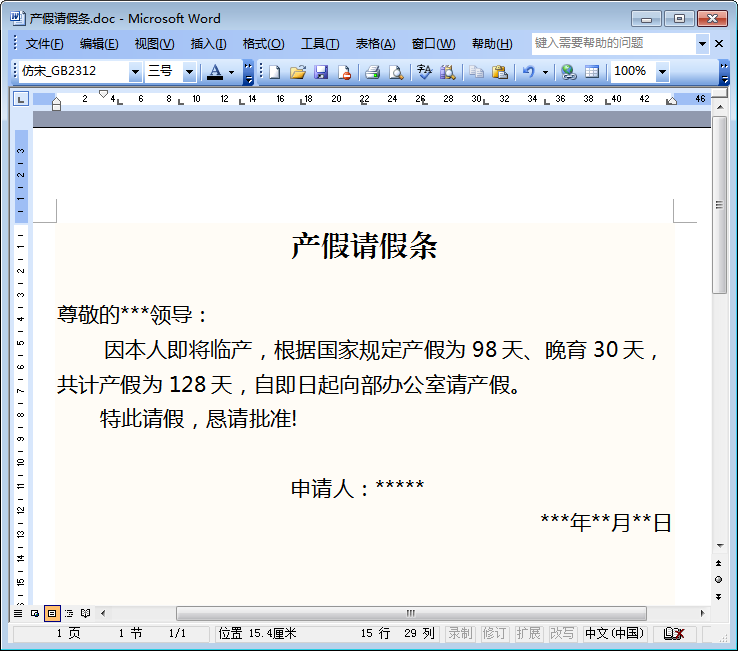Undo last action with the arrow icon
738x651 pixels.
pyautogui.click(x=529, y=72)
